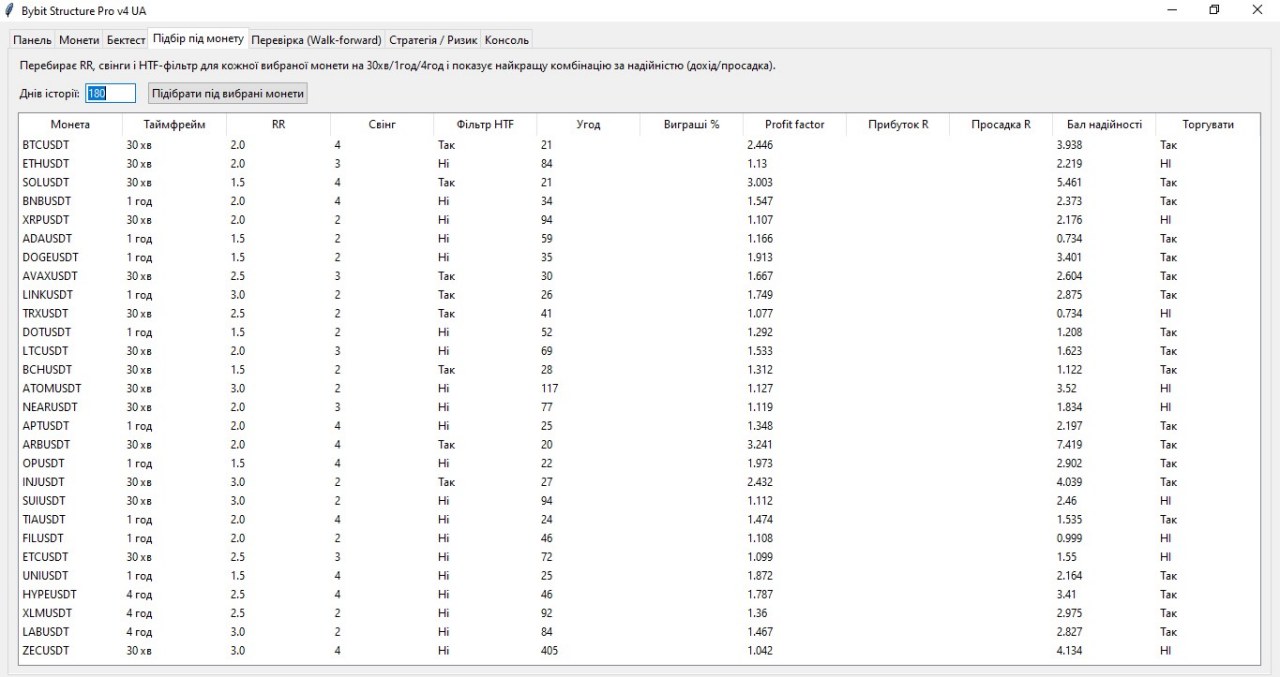Sort by the Монета column header
This screenshot has height=677, width=1280.
coord(70,125)
